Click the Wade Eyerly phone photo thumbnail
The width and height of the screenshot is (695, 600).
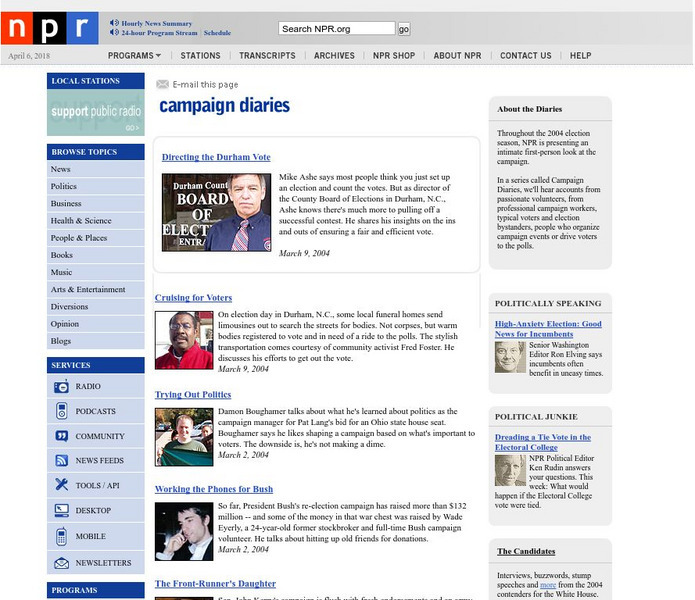coord(184,532)
